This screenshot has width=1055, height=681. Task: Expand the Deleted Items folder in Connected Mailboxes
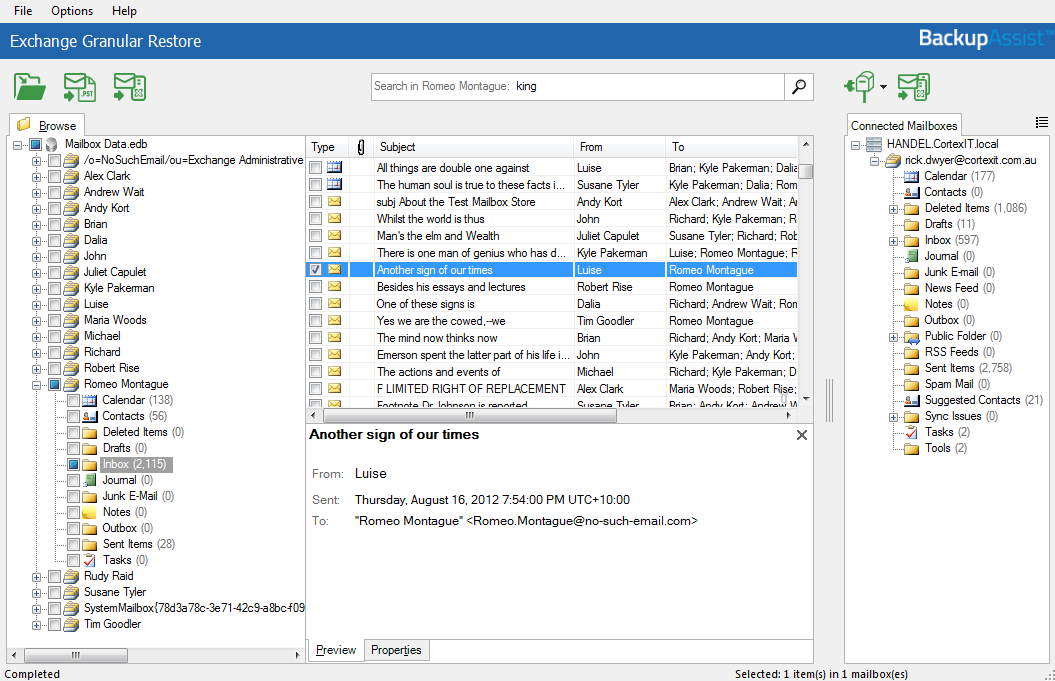pyautogui.click(x=893, y=208)
